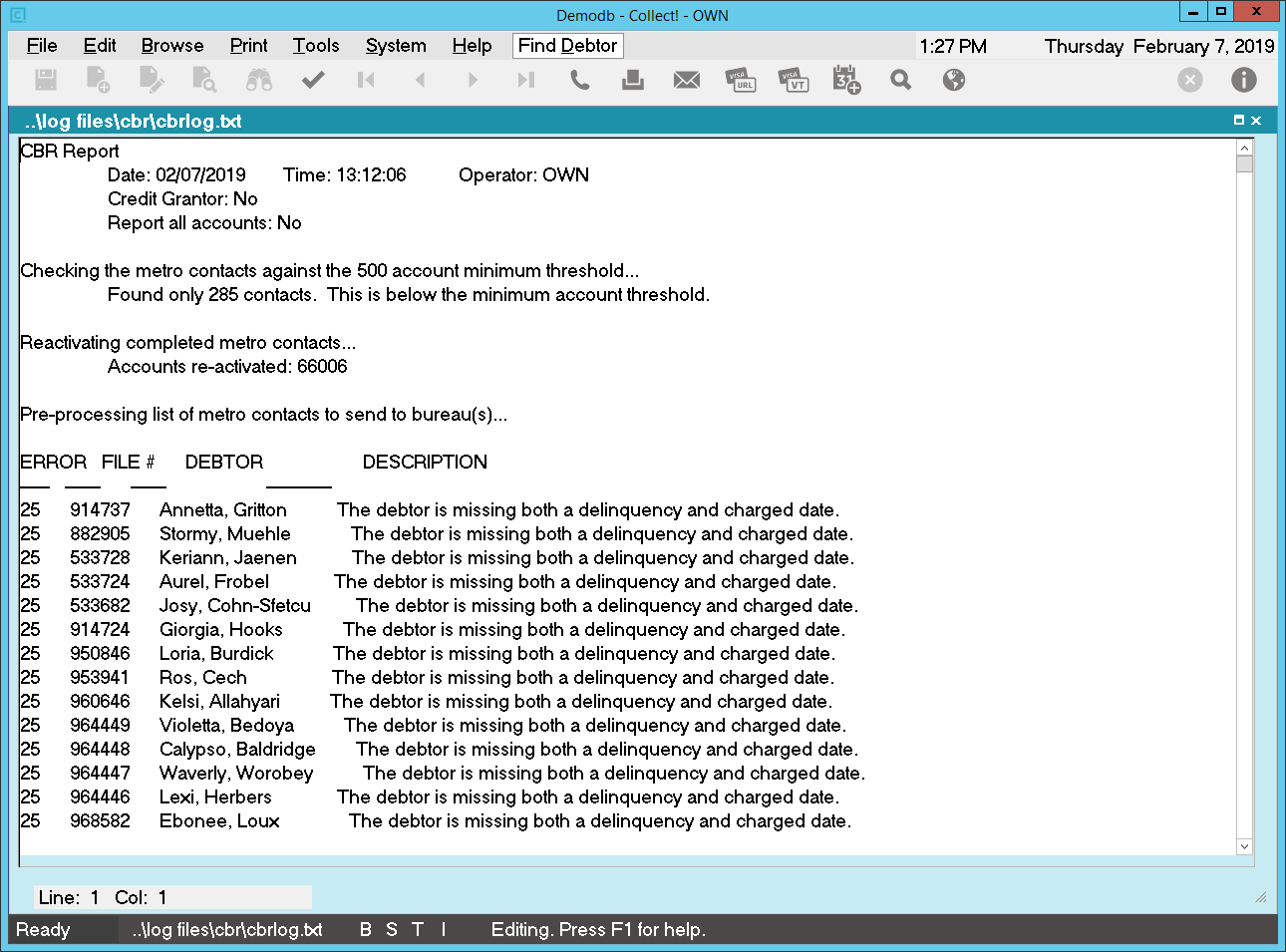Click debtor name Giorgia, Hooks
This screenshot has height=952, width=1286.
(221, 630)
